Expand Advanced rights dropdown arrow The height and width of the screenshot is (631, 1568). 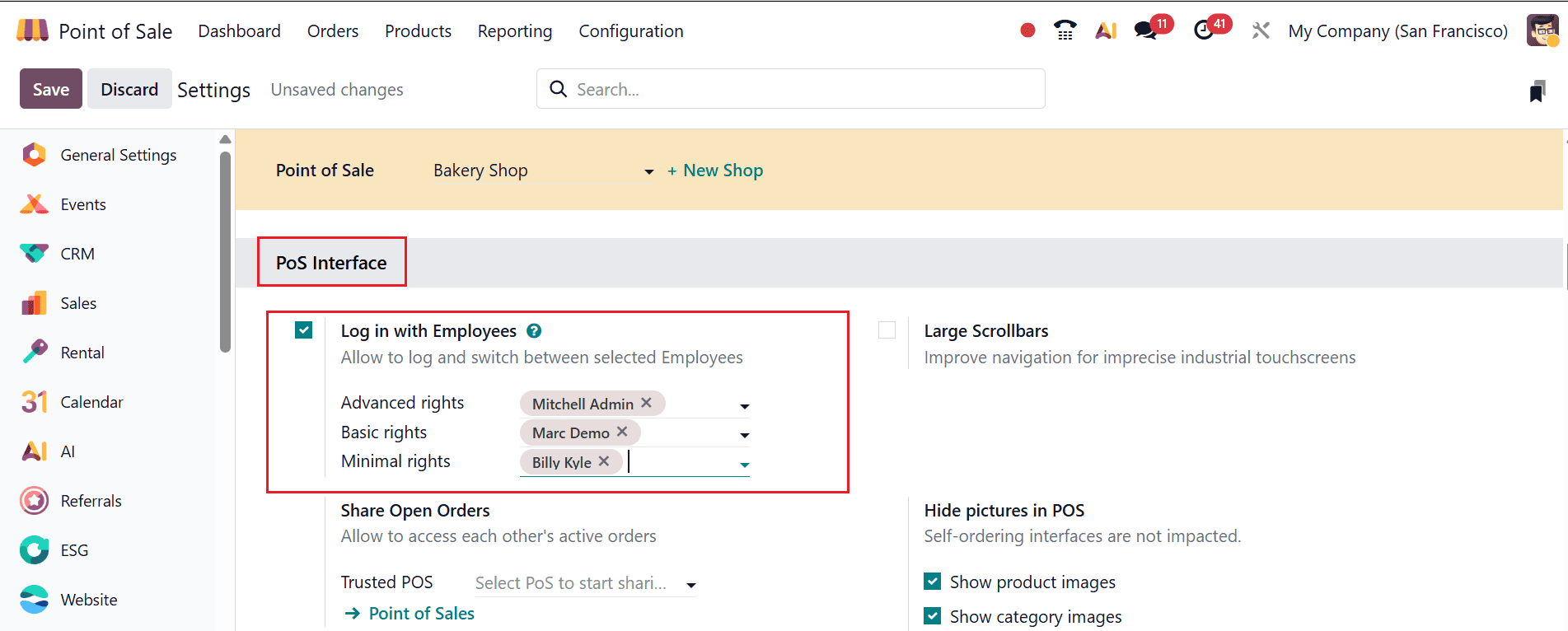coord(745,406)
